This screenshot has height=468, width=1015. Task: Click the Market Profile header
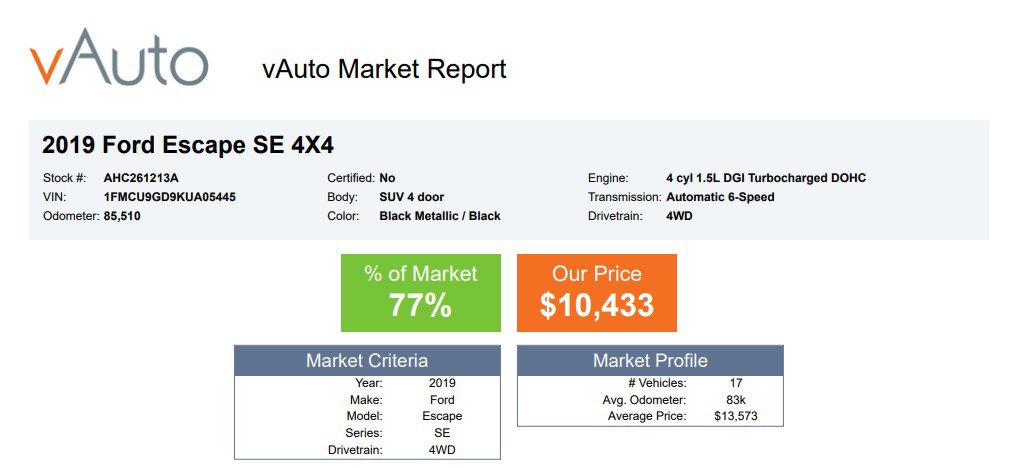(x=651, y=361)
